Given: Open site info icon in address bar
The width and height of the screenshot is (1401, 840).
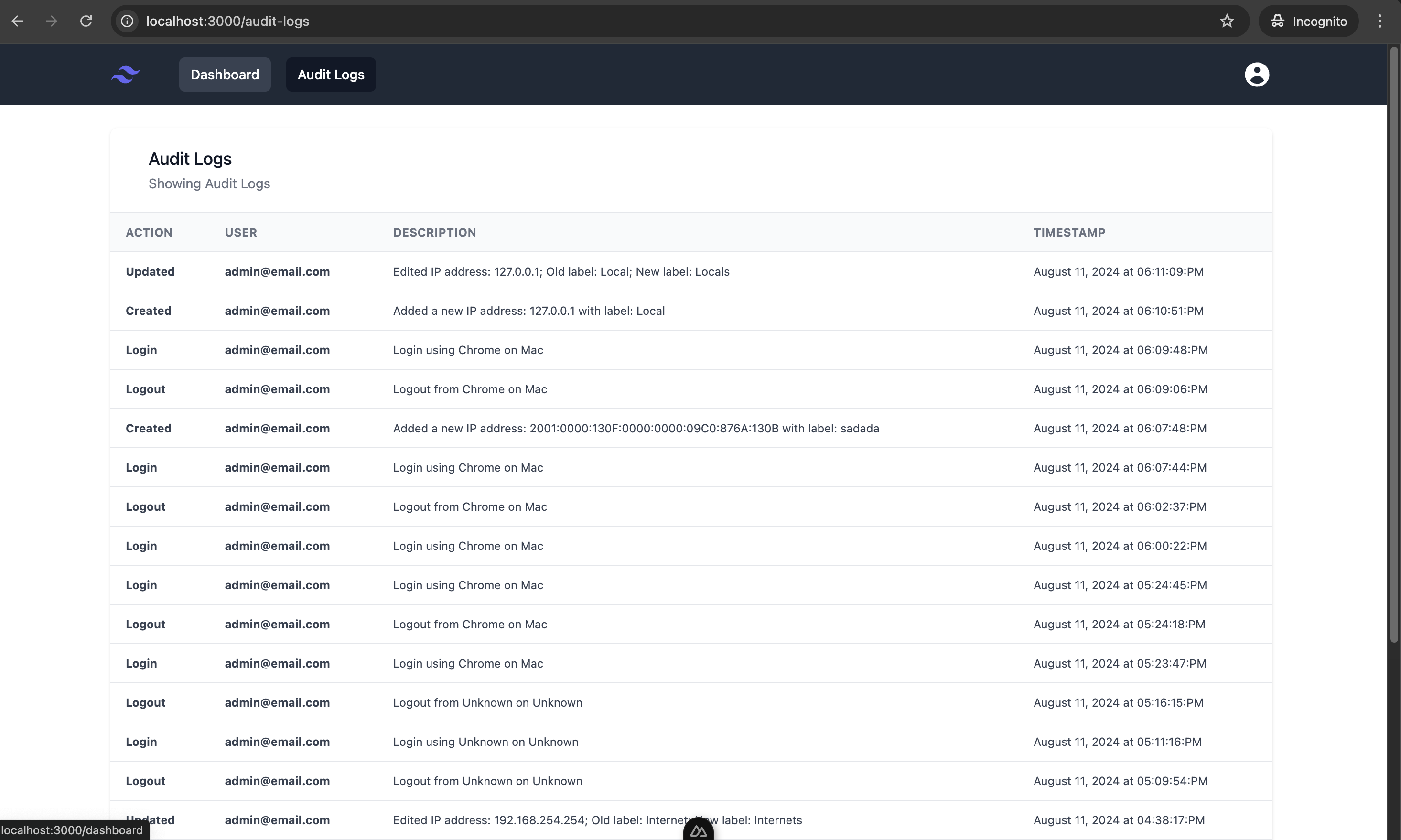Looking at the screenshot, I should click(x=128, y=21).
